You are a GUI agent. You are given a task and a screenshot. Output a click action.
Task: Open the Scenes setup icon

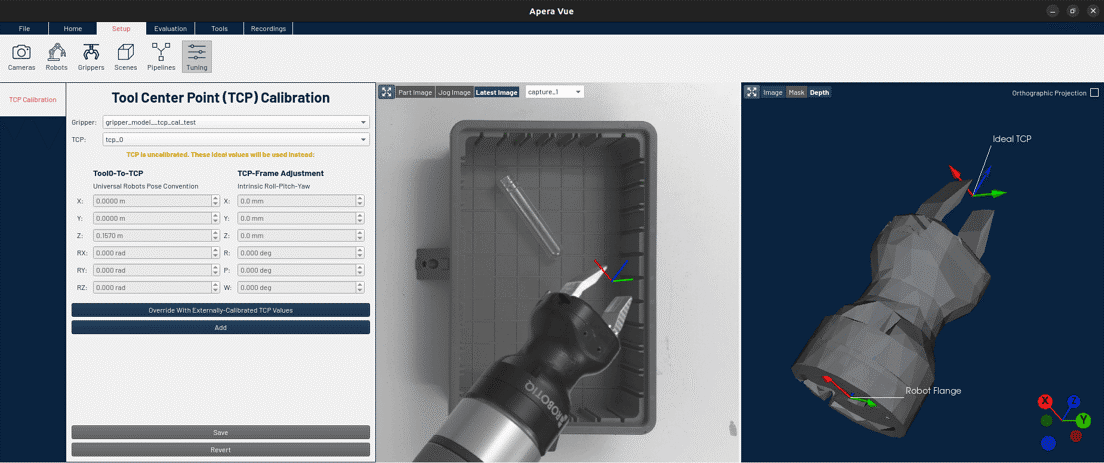point(125,56)
